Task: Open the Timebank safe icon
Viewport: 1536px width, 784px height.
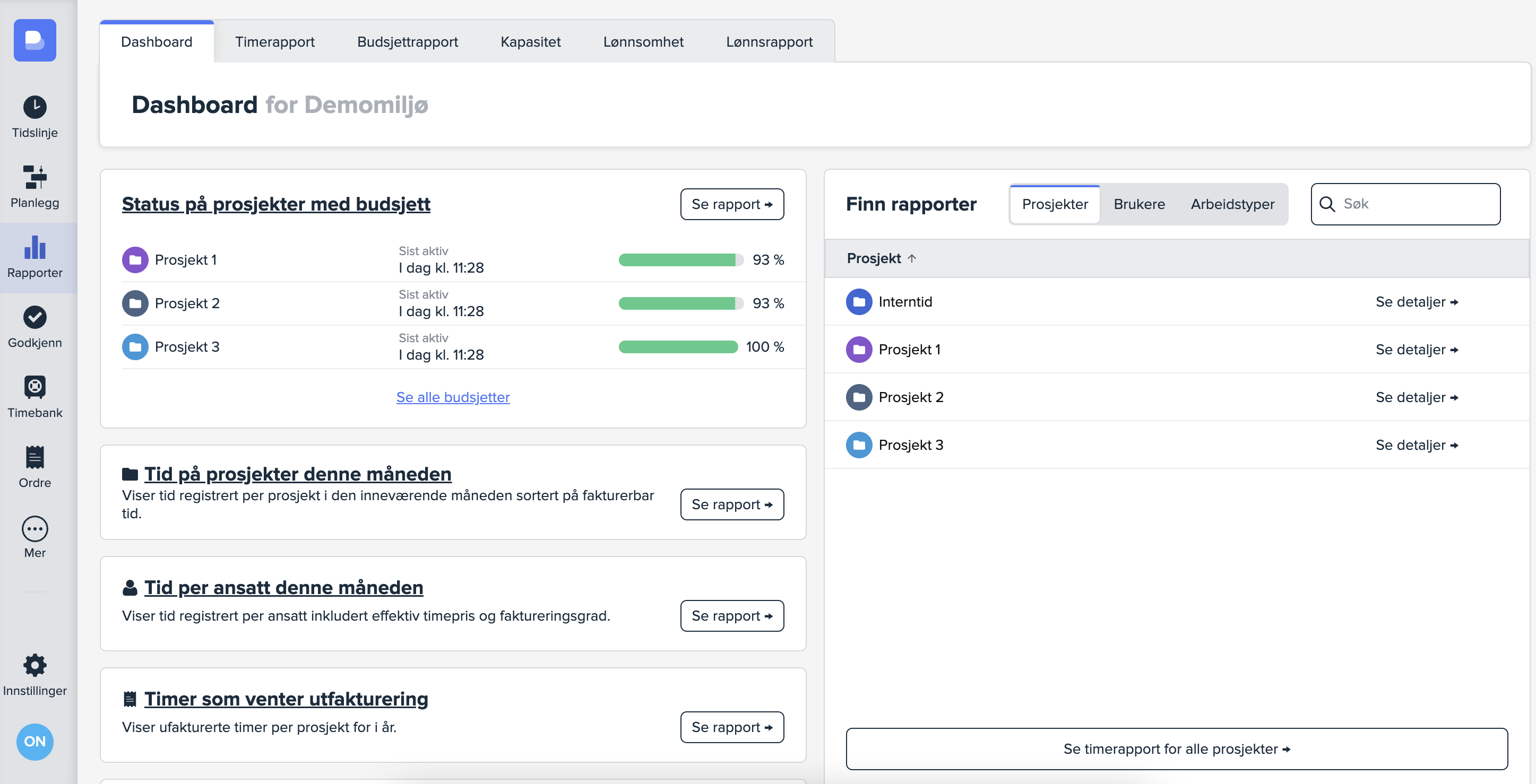Action: (x=34, y=387)
